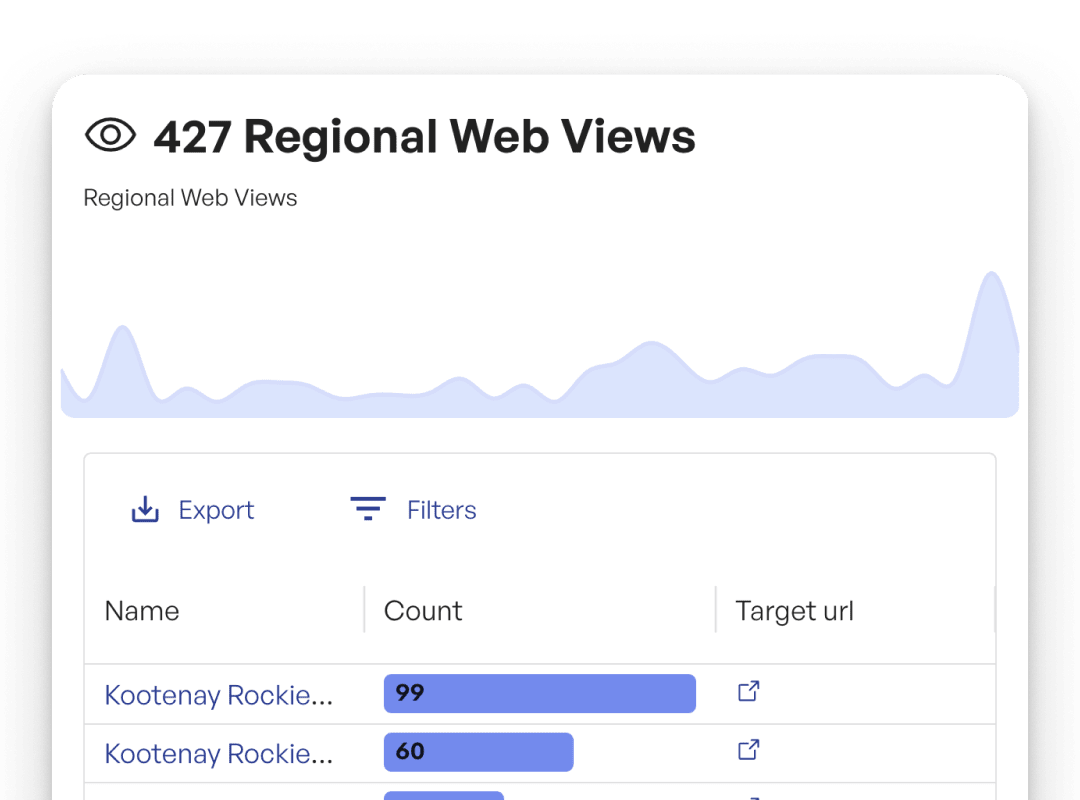Click the divider between Count and Target url
This screenshot has width=1080, height=800.
[716, 610]
